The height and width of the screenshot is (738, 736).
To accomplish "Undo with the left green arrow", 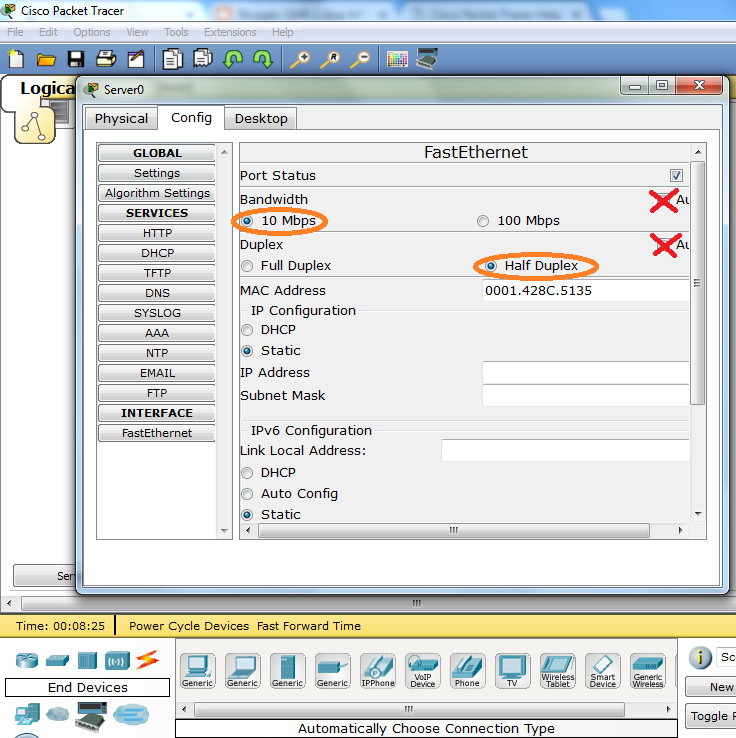I will click(233, 59).
